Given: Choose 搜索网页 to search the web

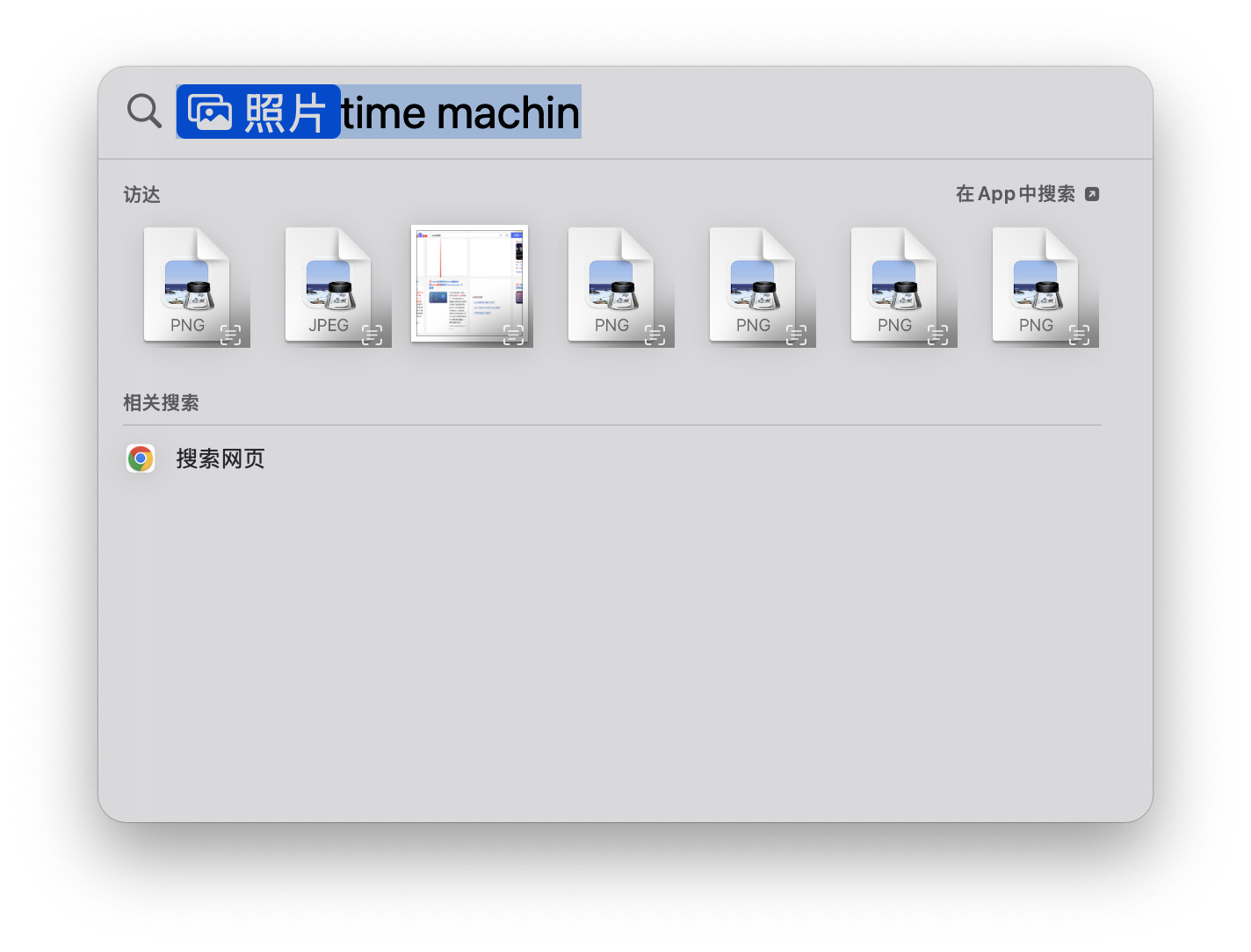Looking at the screenshot, I should [x=221, y=458].
